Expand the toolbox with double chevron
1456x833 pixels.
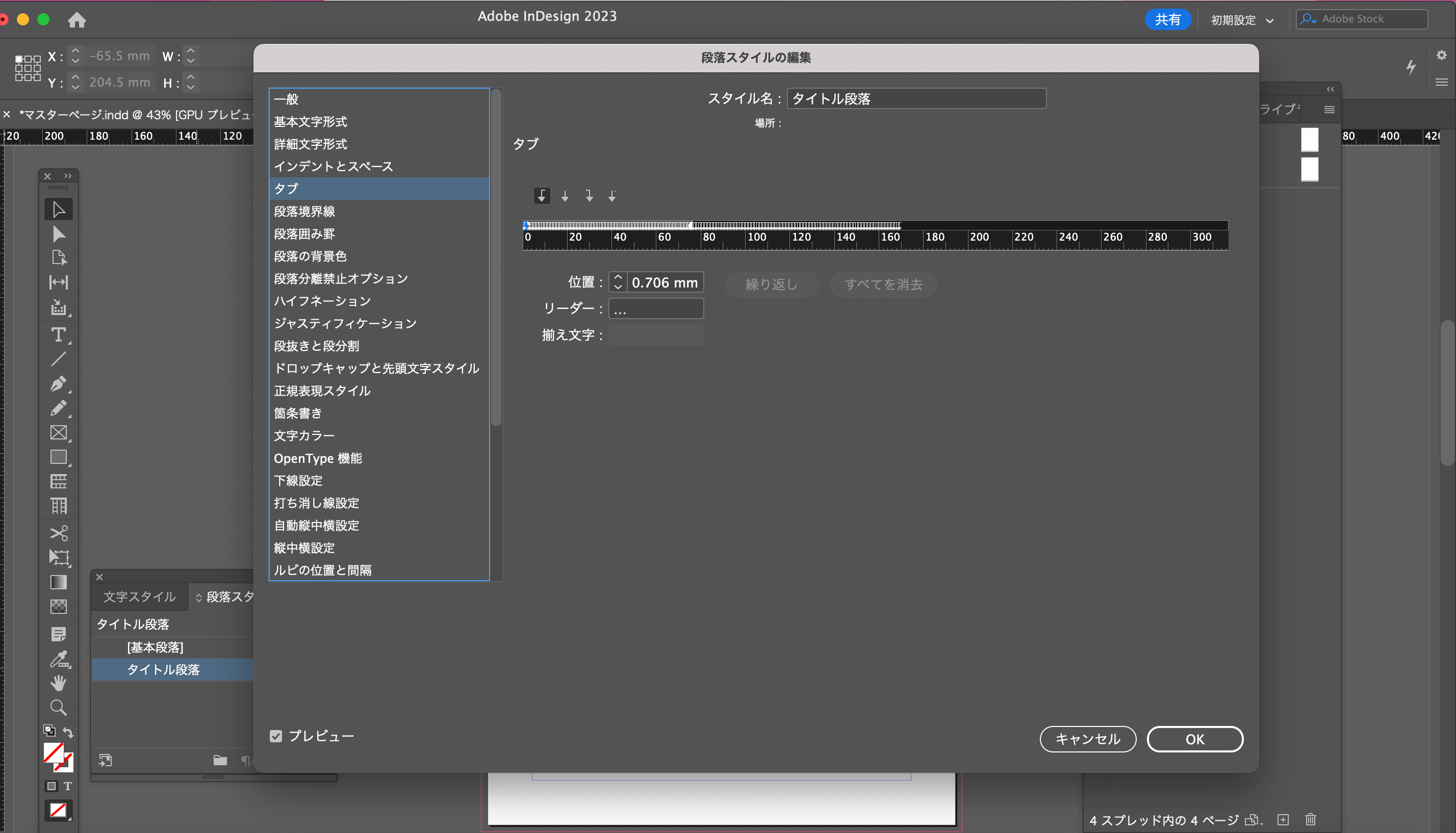coord(68,176)
